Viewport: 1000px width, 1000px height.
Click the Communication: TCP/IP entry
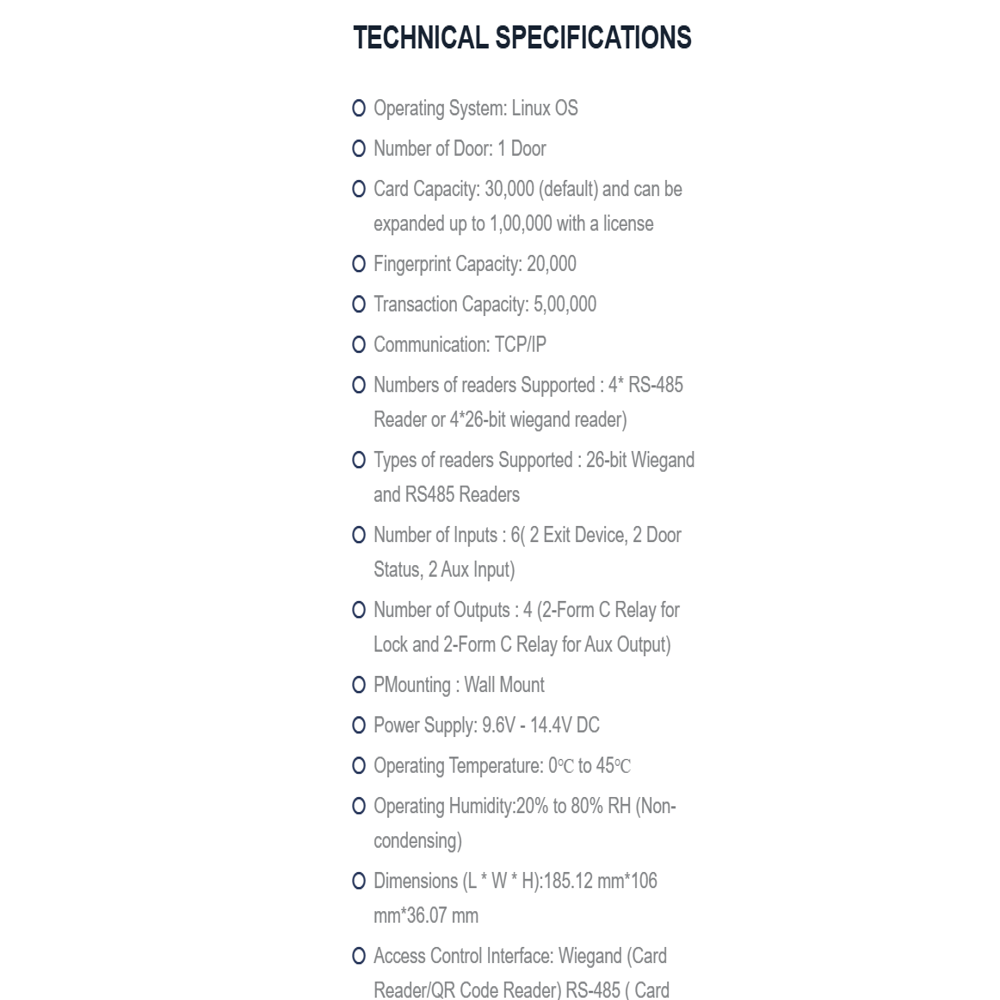[460, 344]
